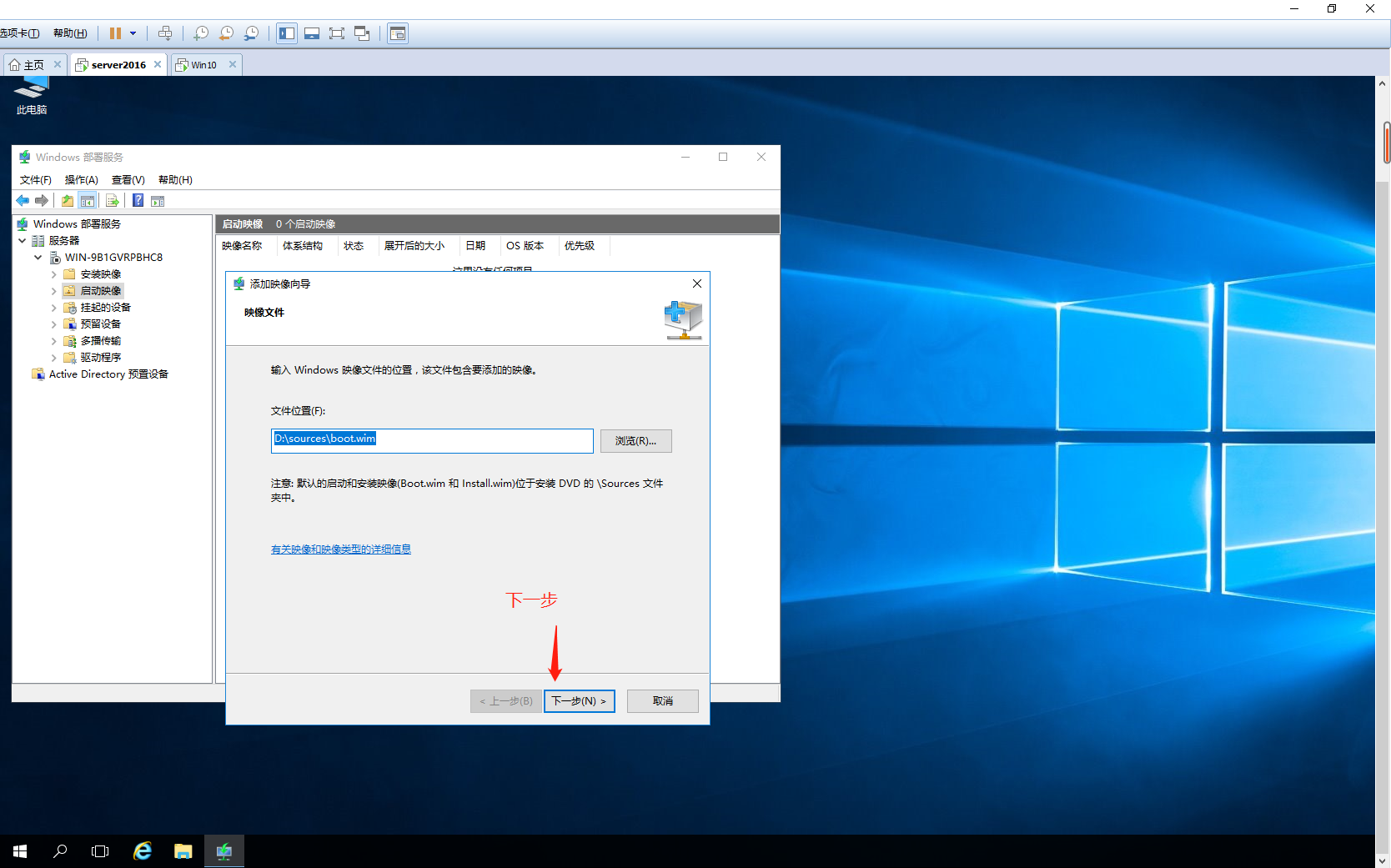Expand the 驱动程序 node

click(54, 358)
